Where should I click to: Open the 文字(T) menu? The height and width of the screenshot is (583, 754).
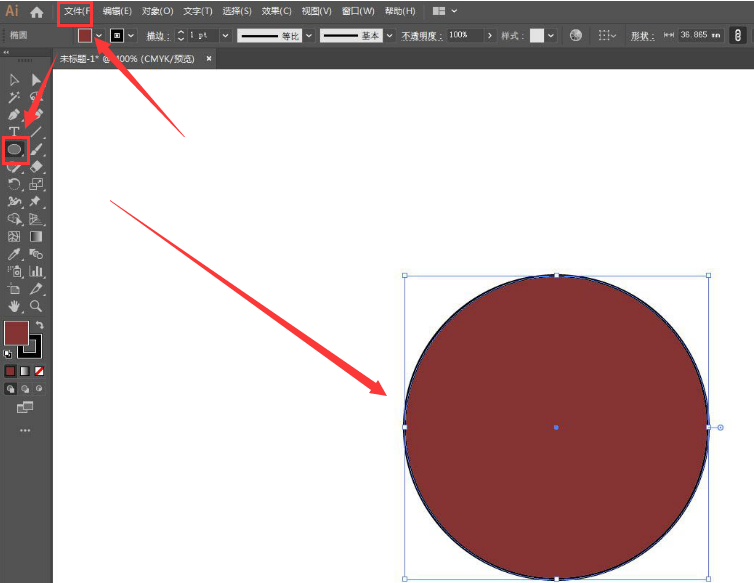point(198,12)
